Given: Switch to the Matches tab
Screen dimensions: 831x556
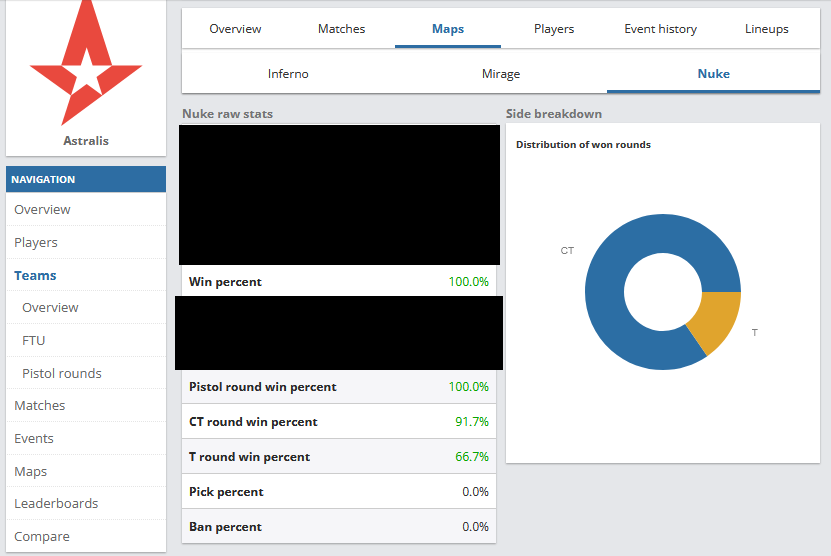Looking at the screenshot, I should tap(341, 29).
